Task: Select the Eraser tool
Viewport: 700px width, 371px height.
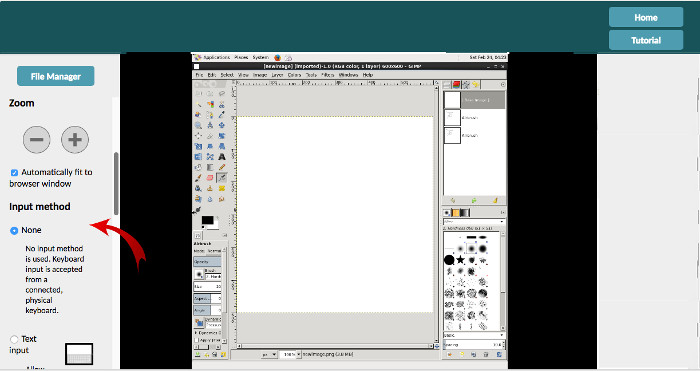Action: pyautogui.click(x=210, y=178)
